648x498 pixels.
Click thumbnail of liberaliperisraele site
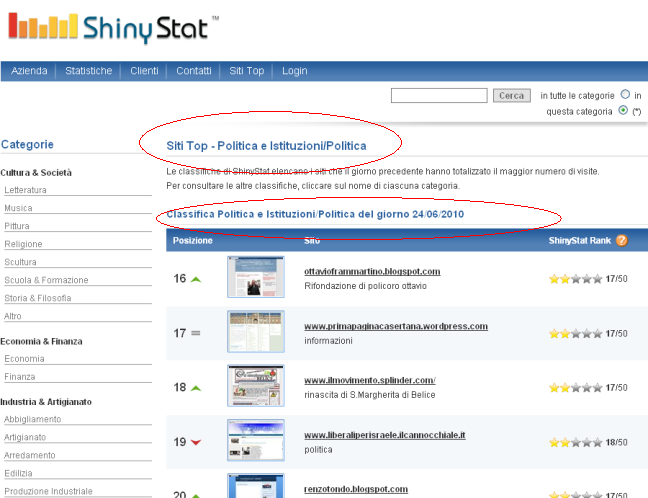(x=256, y=440)
